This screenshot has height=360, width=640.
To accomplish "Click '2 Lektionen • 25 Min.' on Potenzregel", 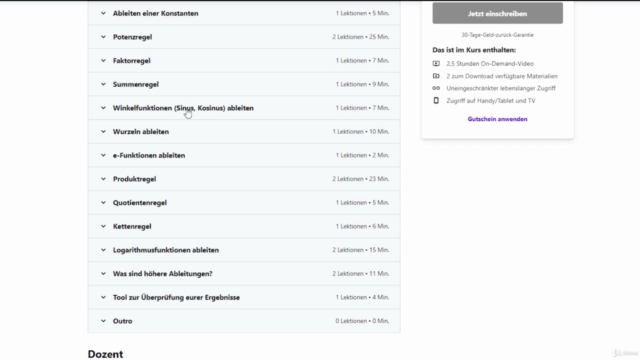I will click(360, 37).
